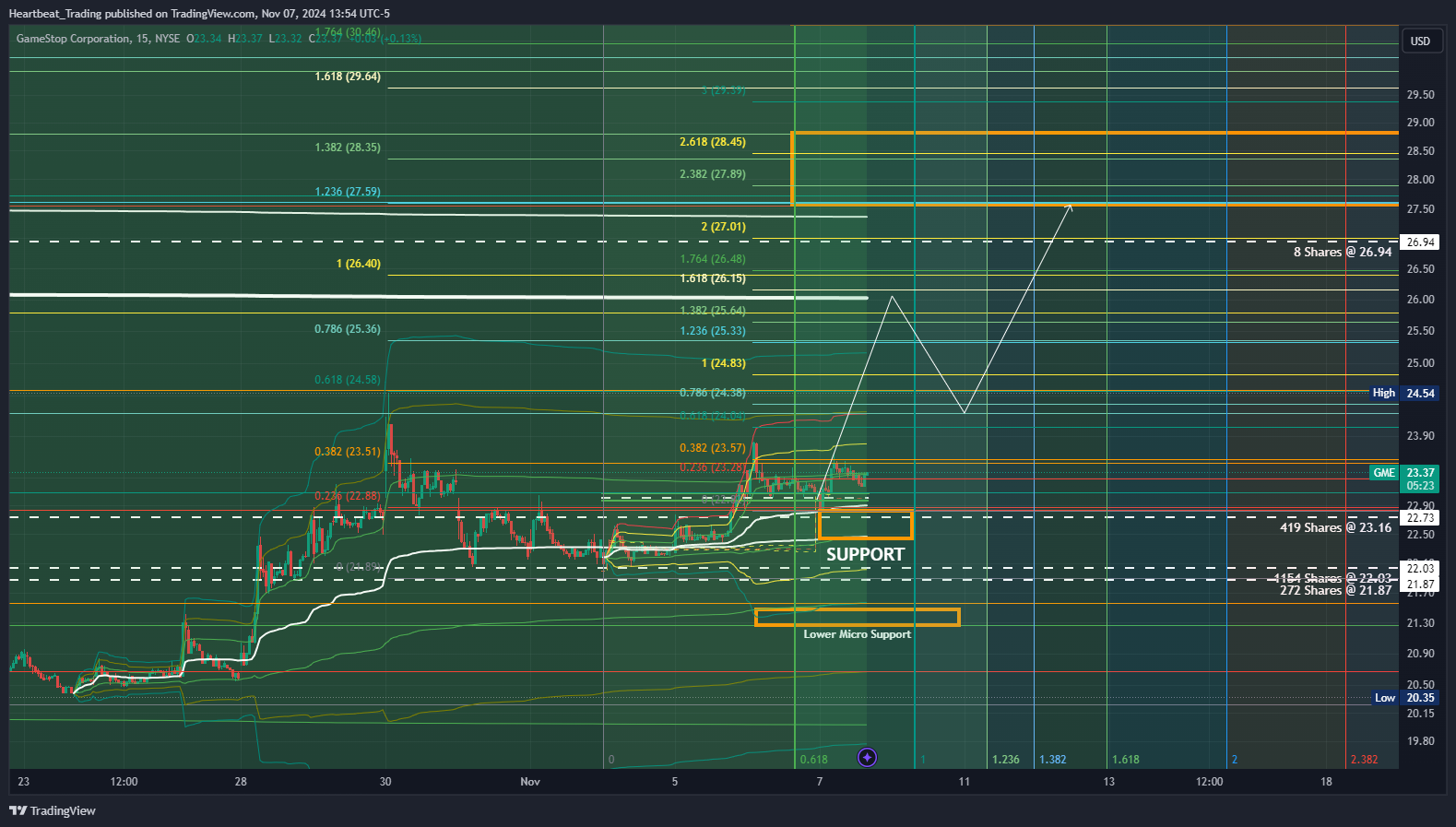
Task: Click the 2.382 time zone label
Action: click(1365, 760)
